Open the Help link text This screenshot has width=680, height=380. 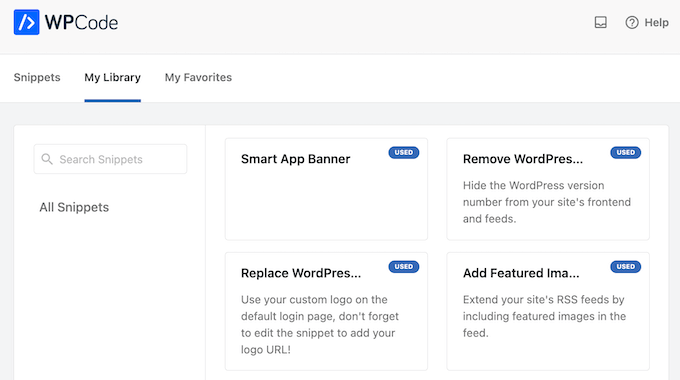pos(656,23)
